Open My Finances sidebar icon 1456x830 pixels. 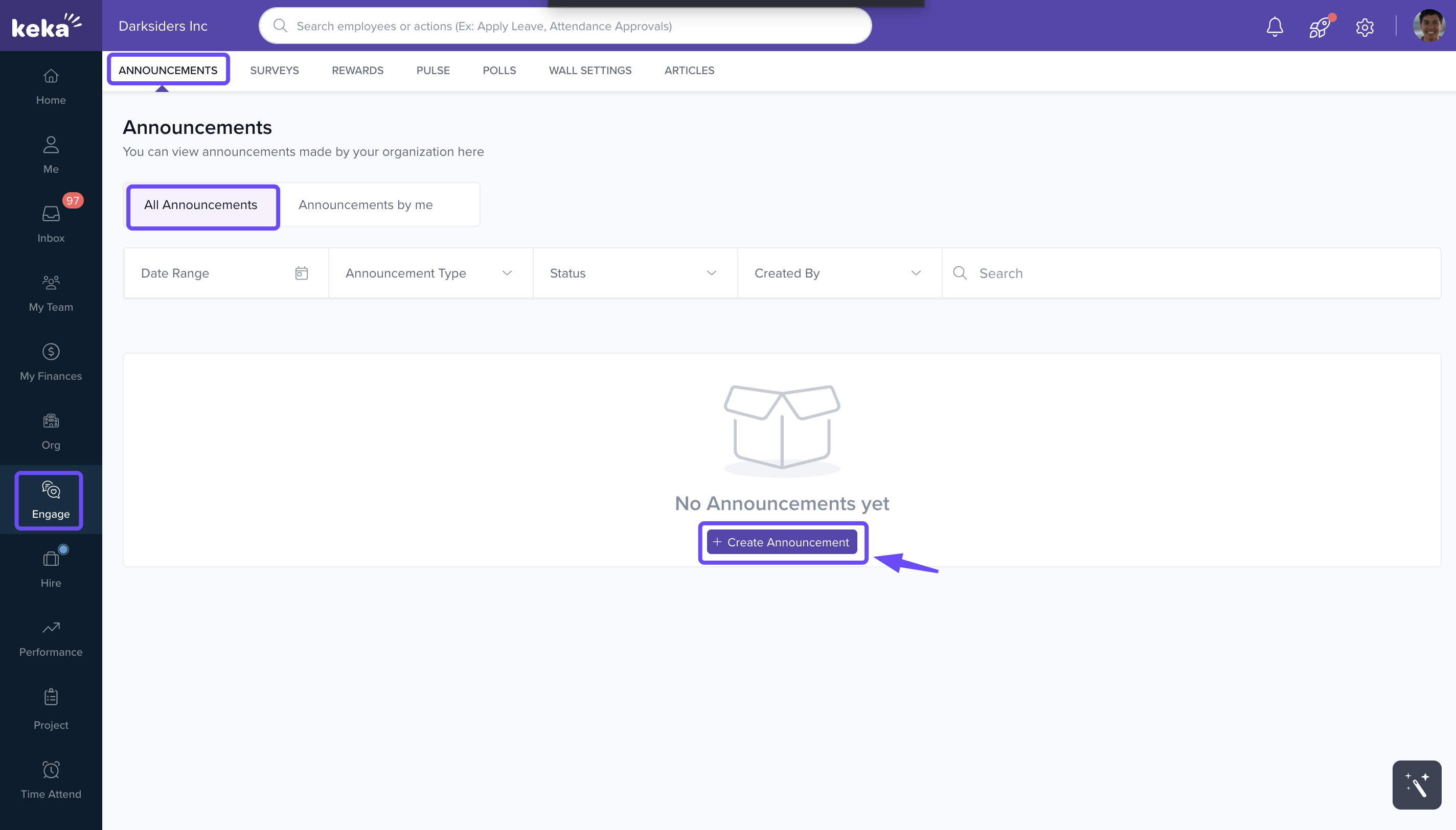pyautogui.click(x=51, y=362)
